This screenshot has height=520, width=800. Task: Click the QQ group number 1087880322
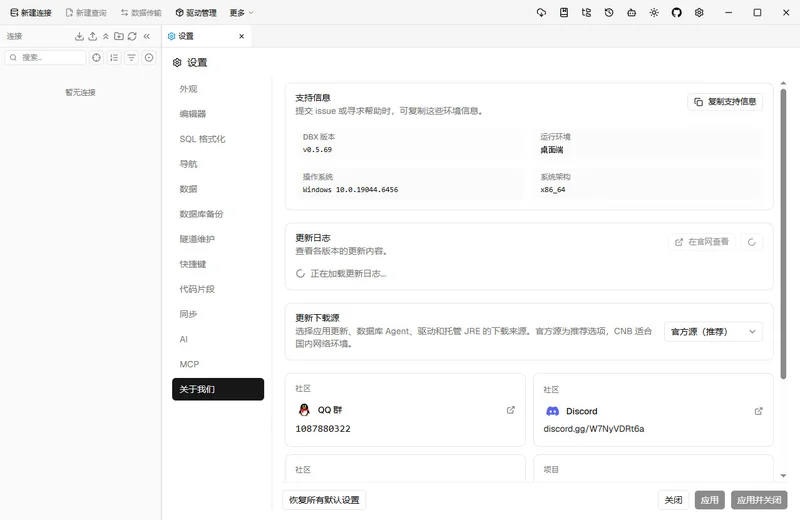(x=323, y=429)
